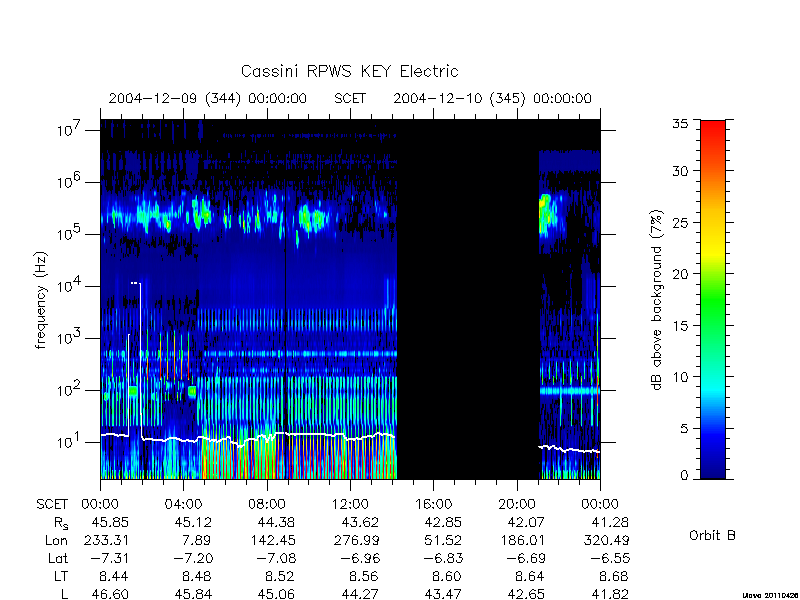The image size is (800, 600).
Task: Click the '0' tick label on the colorbar
Action: point(684,475)
